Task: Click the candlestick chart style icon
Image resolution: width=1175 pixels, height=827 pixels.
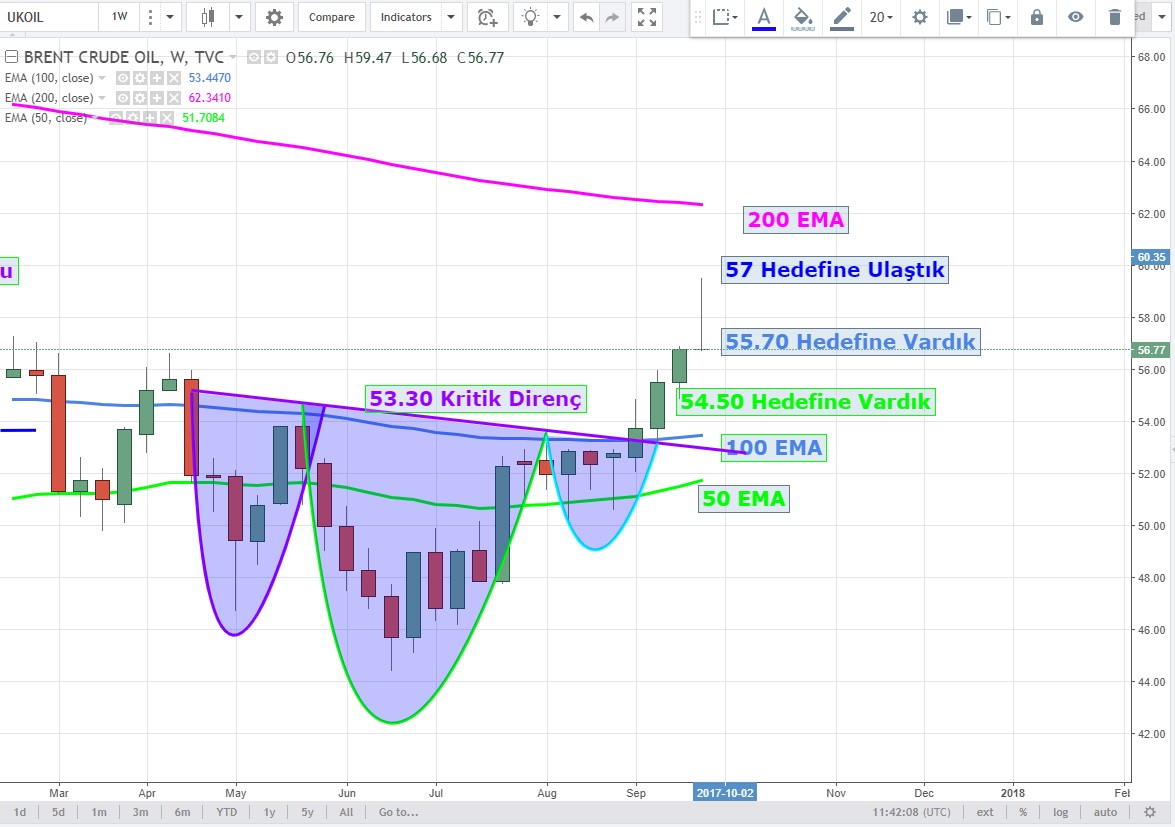Action: 208,17
